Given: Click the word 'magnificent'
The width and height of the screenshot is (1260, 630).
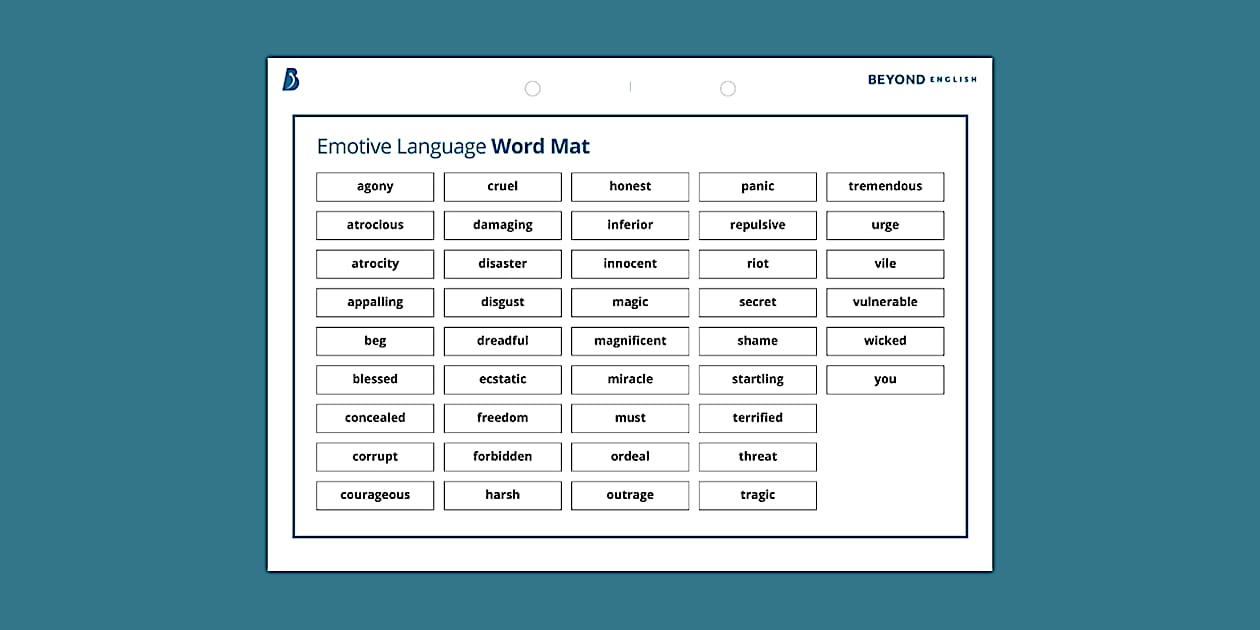Looking at the screenshot, I should click(629, 341).
